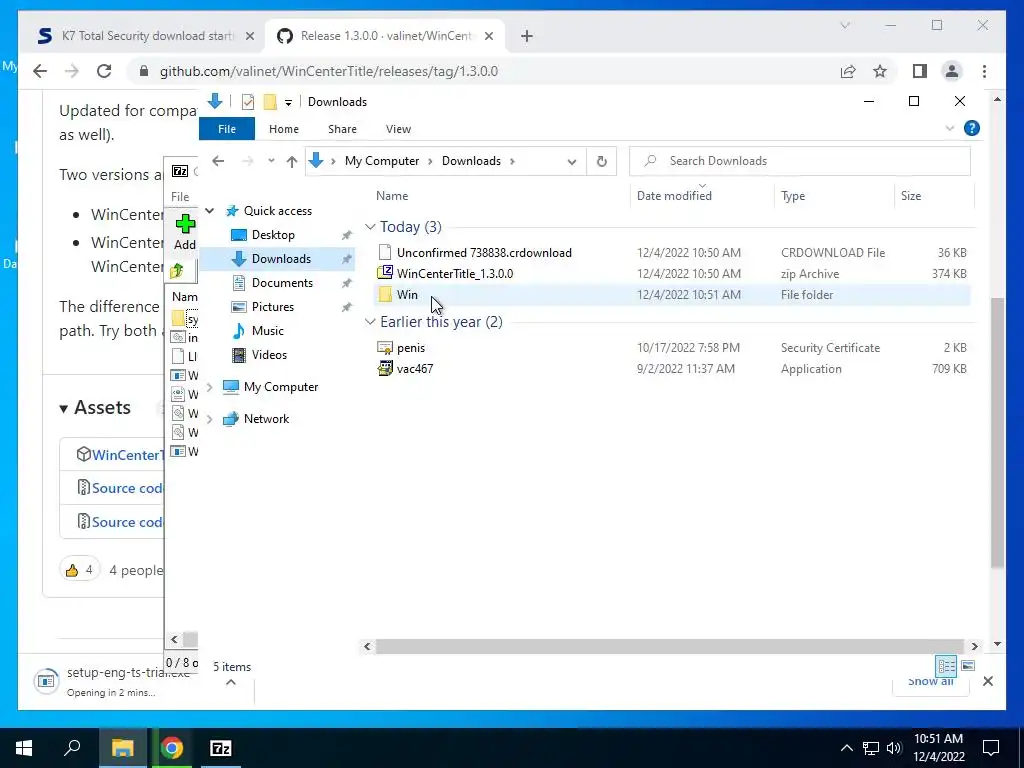This screenshot has width=1024, height=768.
Task: Sort by Name column header
Action: point(392,196)
